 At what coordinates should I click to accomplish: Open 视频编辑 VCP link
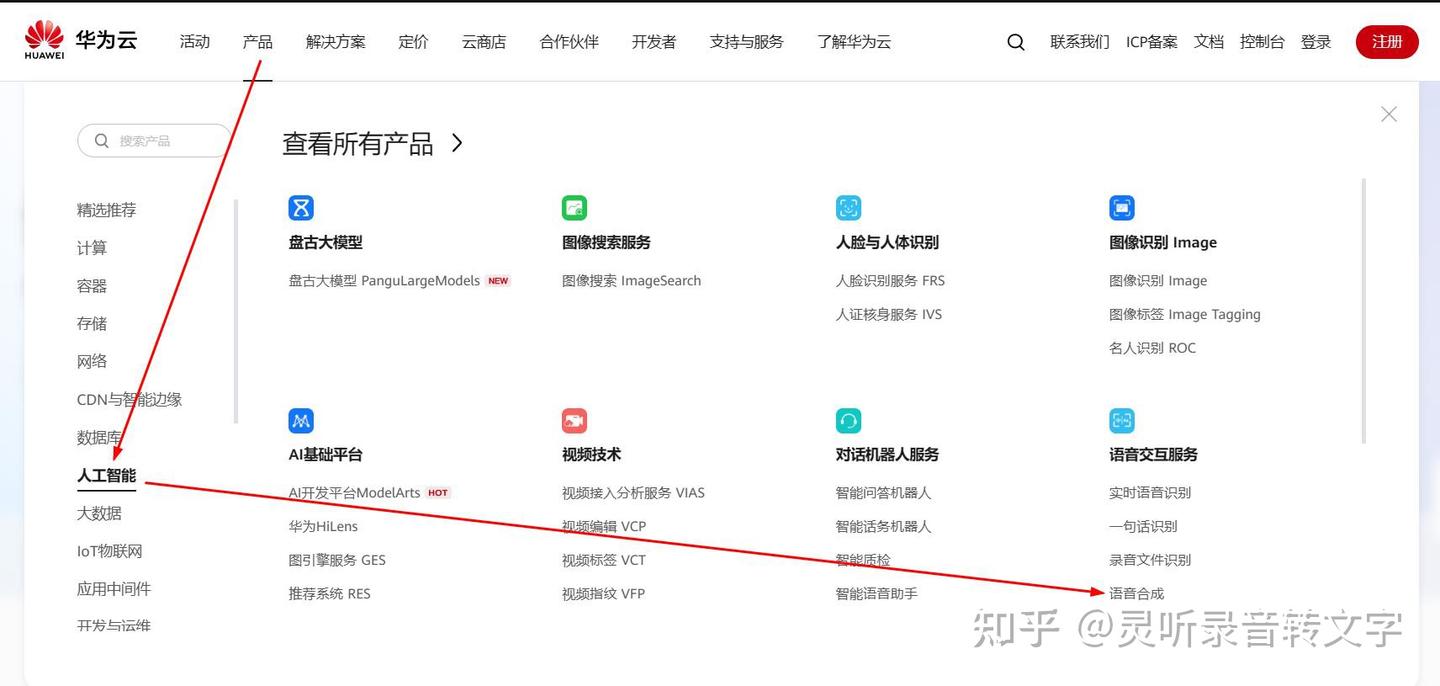tap(604, 527)
